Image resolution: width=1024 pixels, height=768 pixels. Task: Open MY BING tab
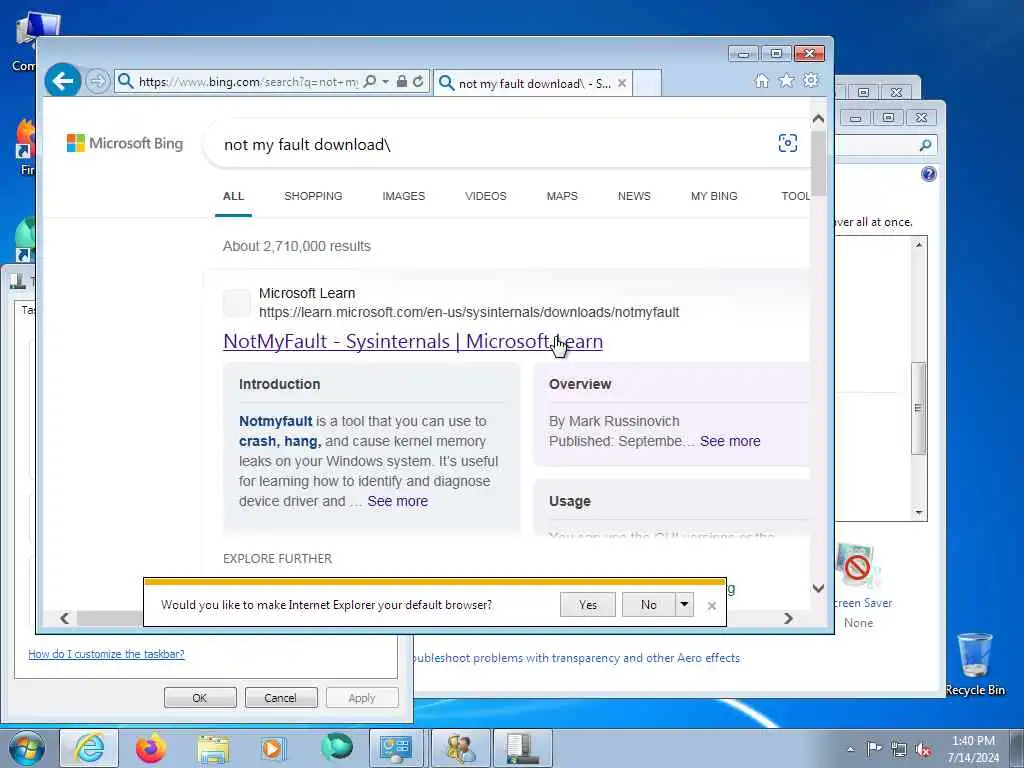(x=714, y=196)
